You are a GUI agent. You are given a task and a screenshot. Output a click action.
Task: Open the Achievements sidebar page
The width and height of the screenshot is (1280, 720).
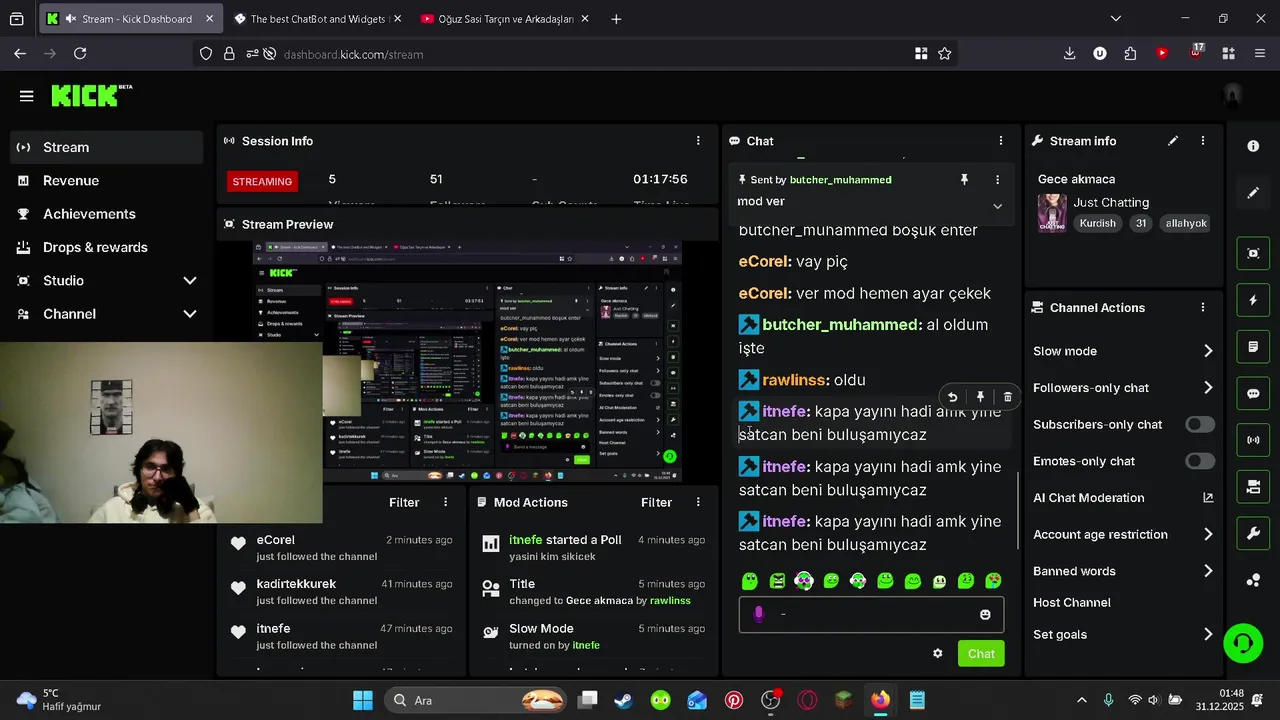[x=106, y=214]
